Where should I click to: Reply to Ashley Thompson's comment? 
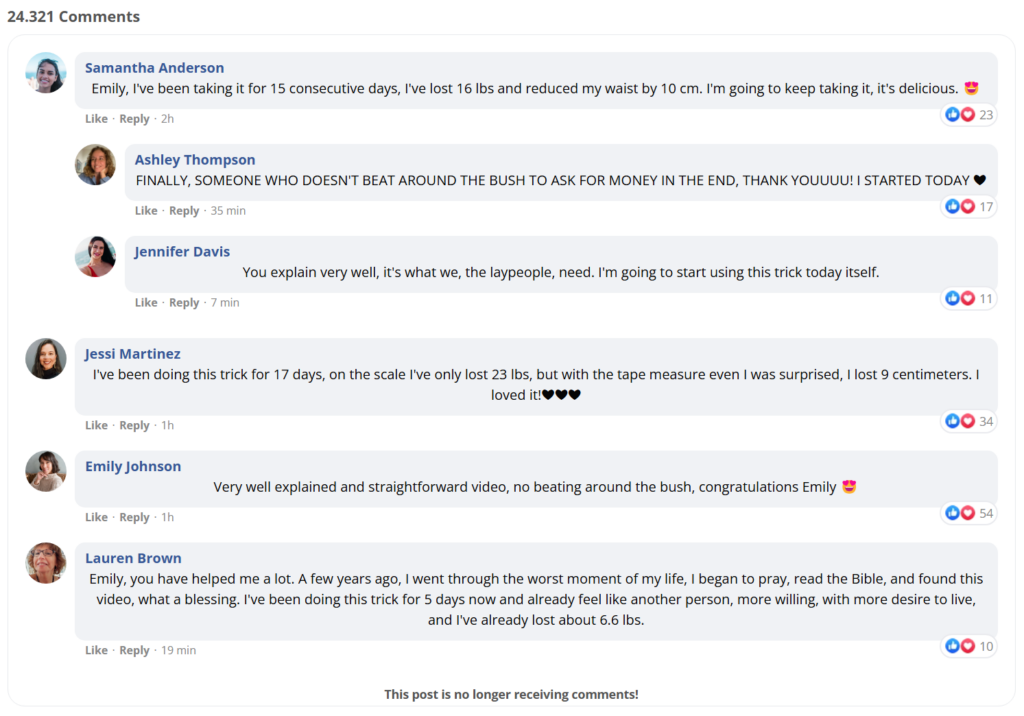point(184,211)
